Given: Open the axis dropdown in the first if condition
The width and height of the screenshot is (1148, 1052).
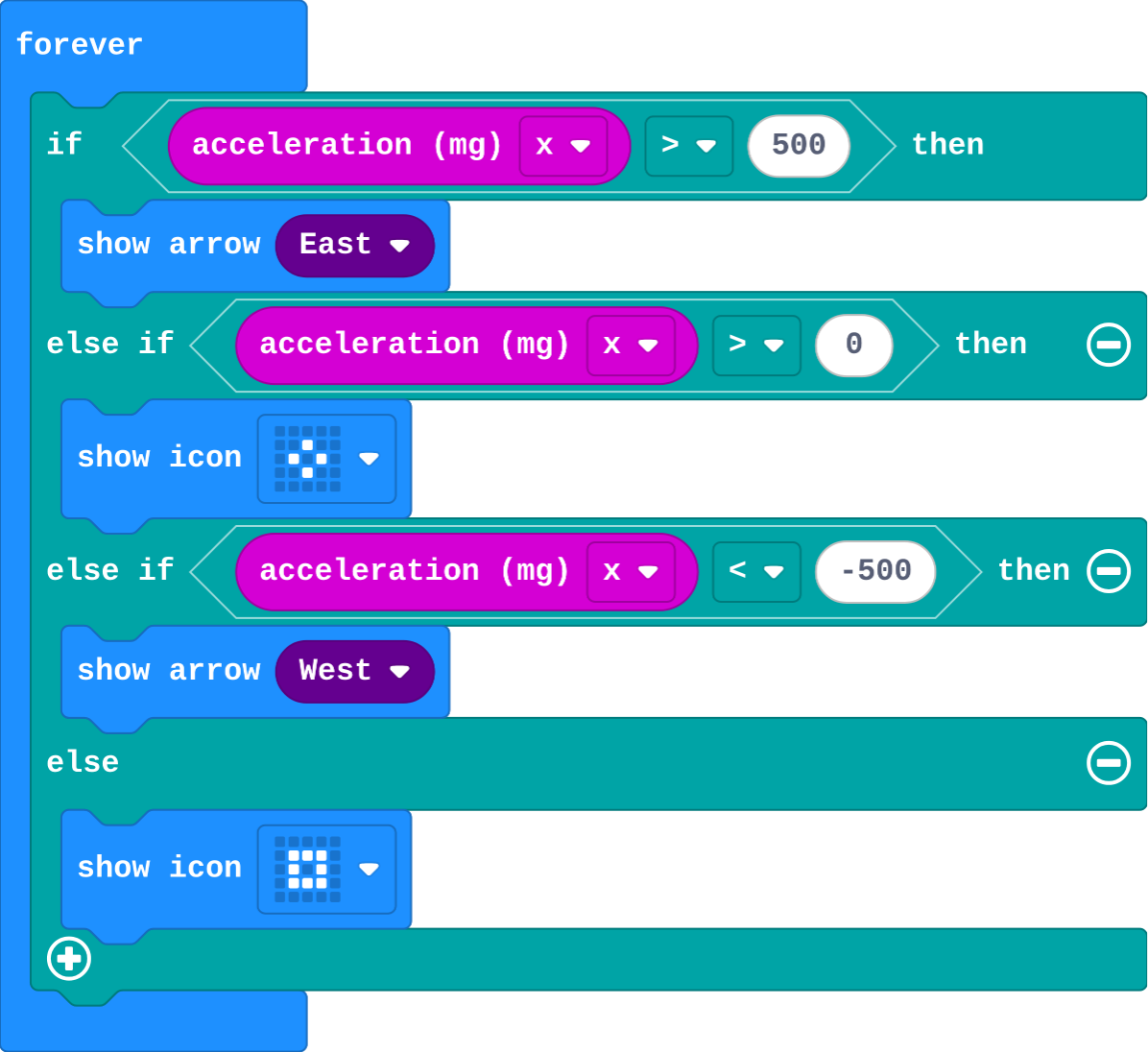Looking at the screenshot, I should (563, 146).
